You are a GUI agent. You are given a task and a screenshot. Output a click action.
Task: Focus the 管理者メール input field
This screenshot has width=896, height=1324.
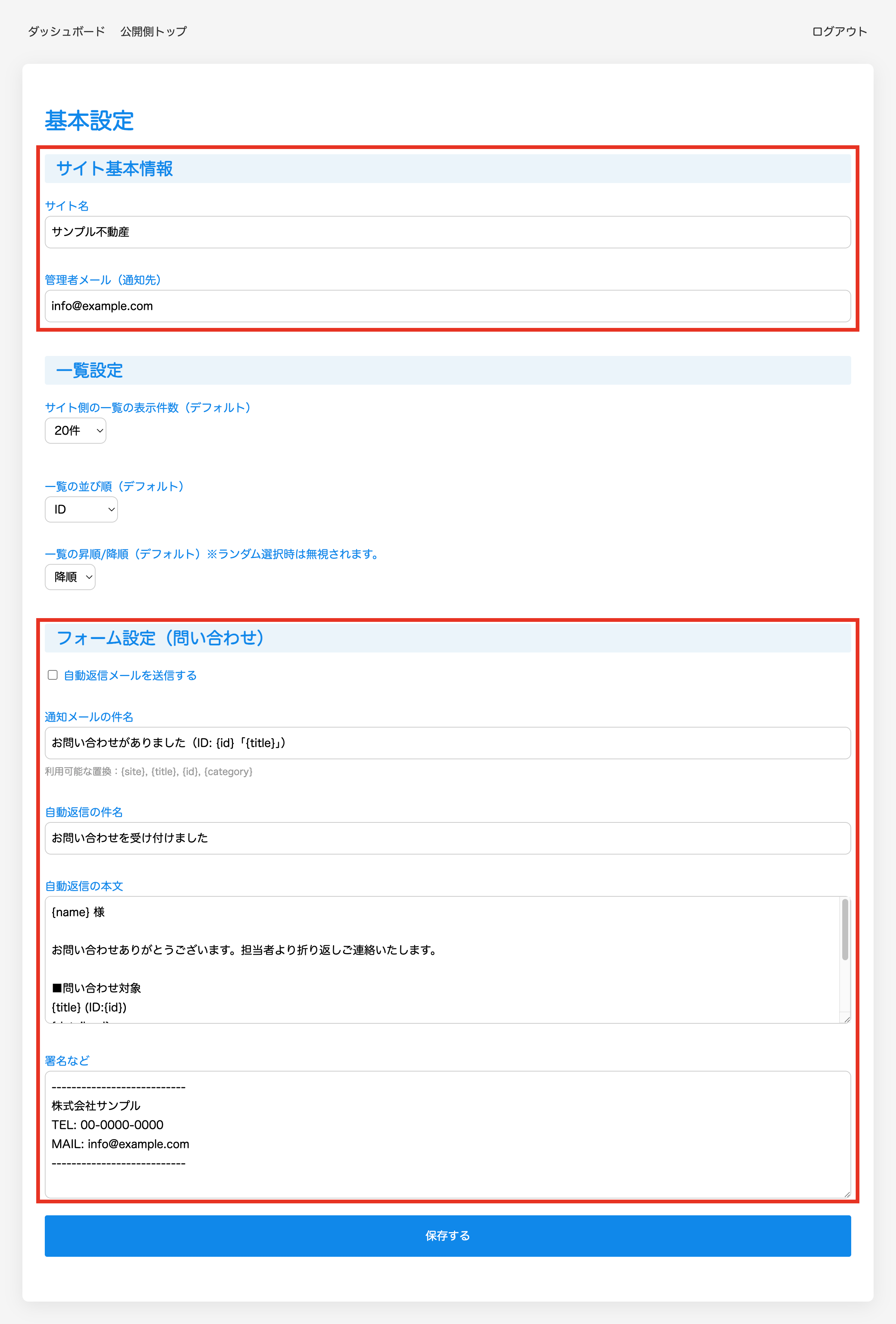[x=447, y=306]
